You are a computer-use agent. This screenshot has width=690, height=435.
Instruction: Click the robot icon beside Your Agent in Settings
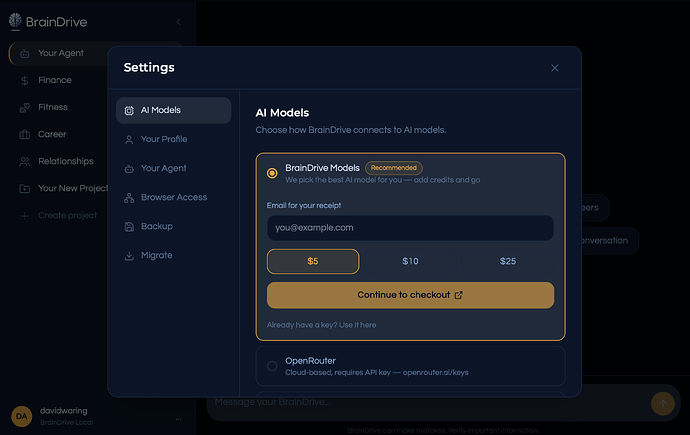tap(129, 169)
